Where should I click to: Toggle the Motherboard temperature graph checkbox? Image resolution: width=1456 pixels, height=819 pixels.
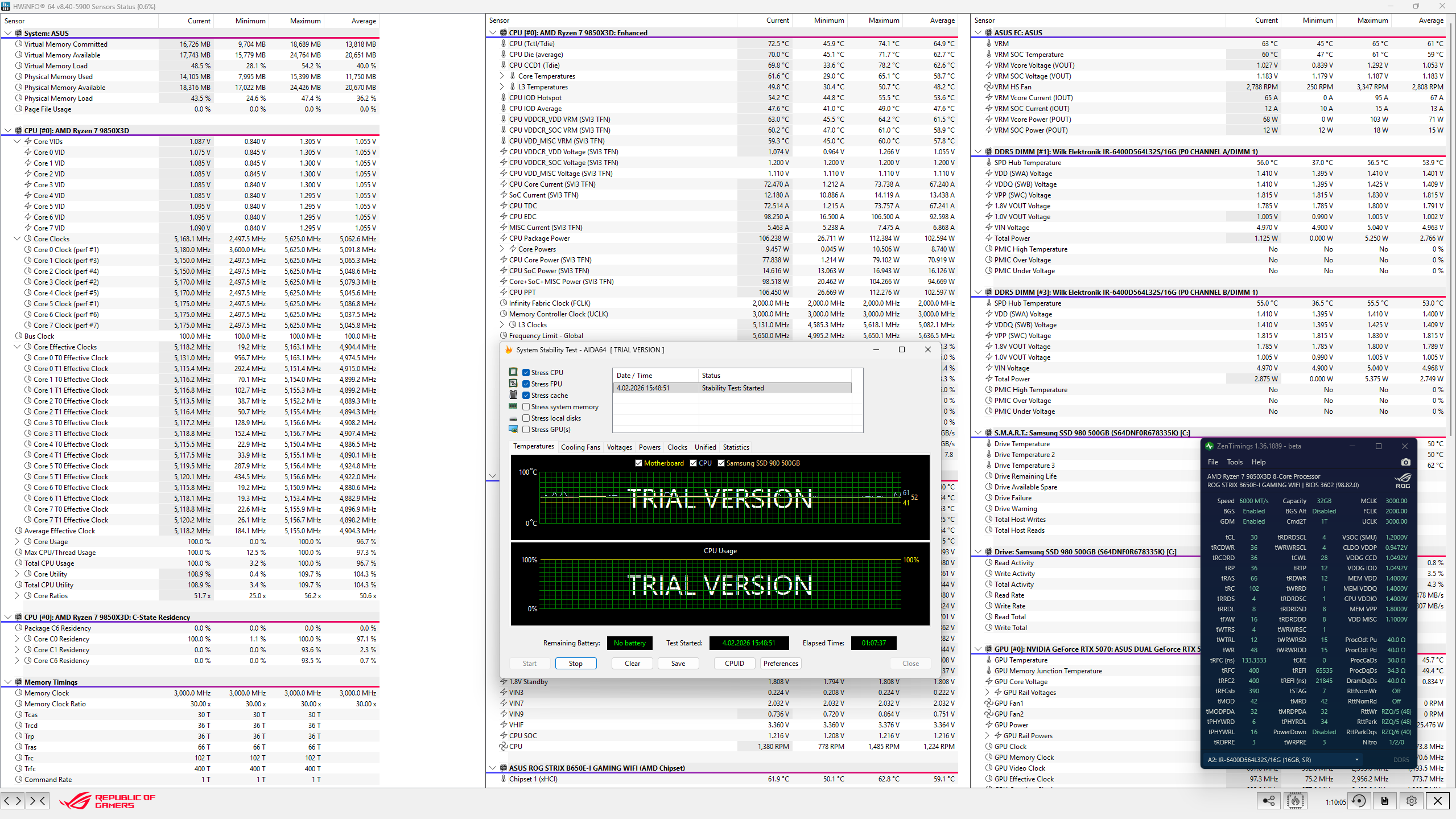(638, 463)
